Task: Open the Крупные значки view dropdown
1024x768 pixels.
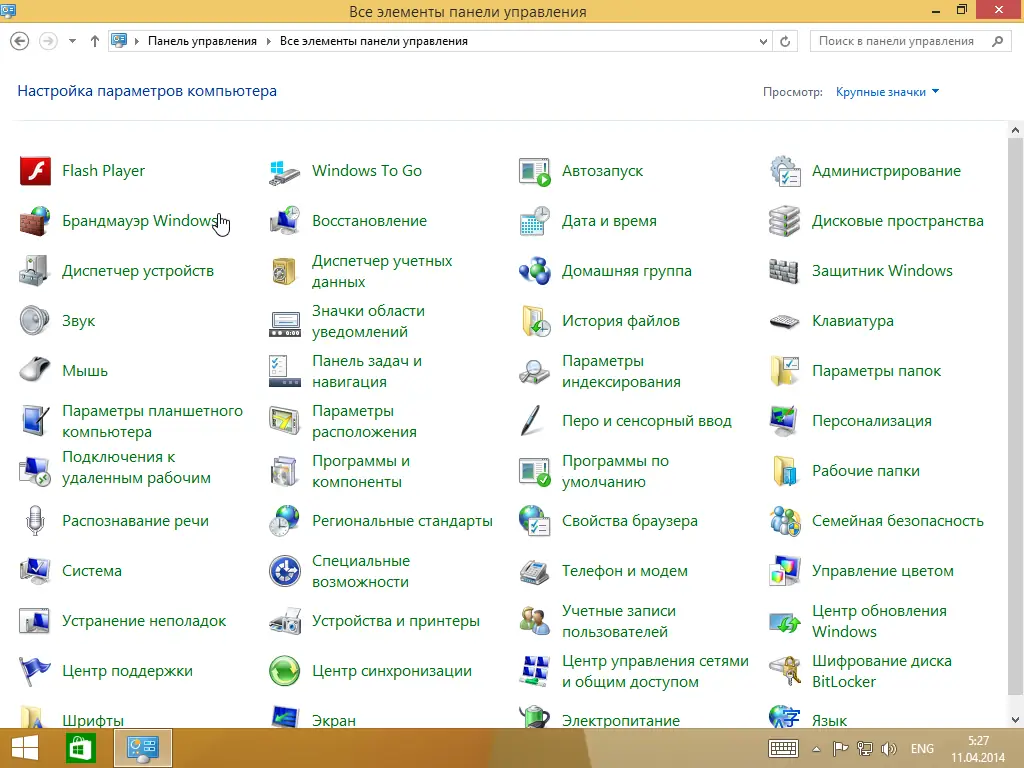Action: [884, 91]
